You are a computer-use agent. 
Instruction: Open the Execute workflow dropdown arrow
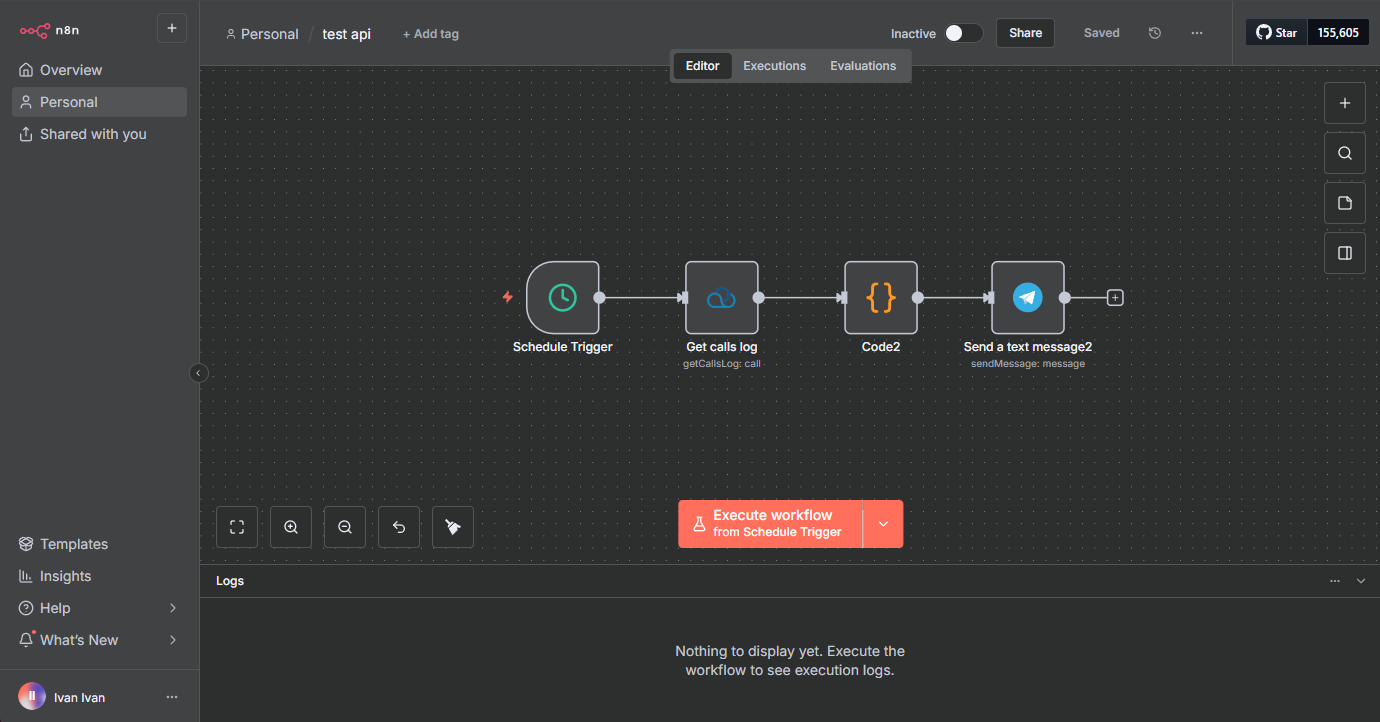point(883,523)
